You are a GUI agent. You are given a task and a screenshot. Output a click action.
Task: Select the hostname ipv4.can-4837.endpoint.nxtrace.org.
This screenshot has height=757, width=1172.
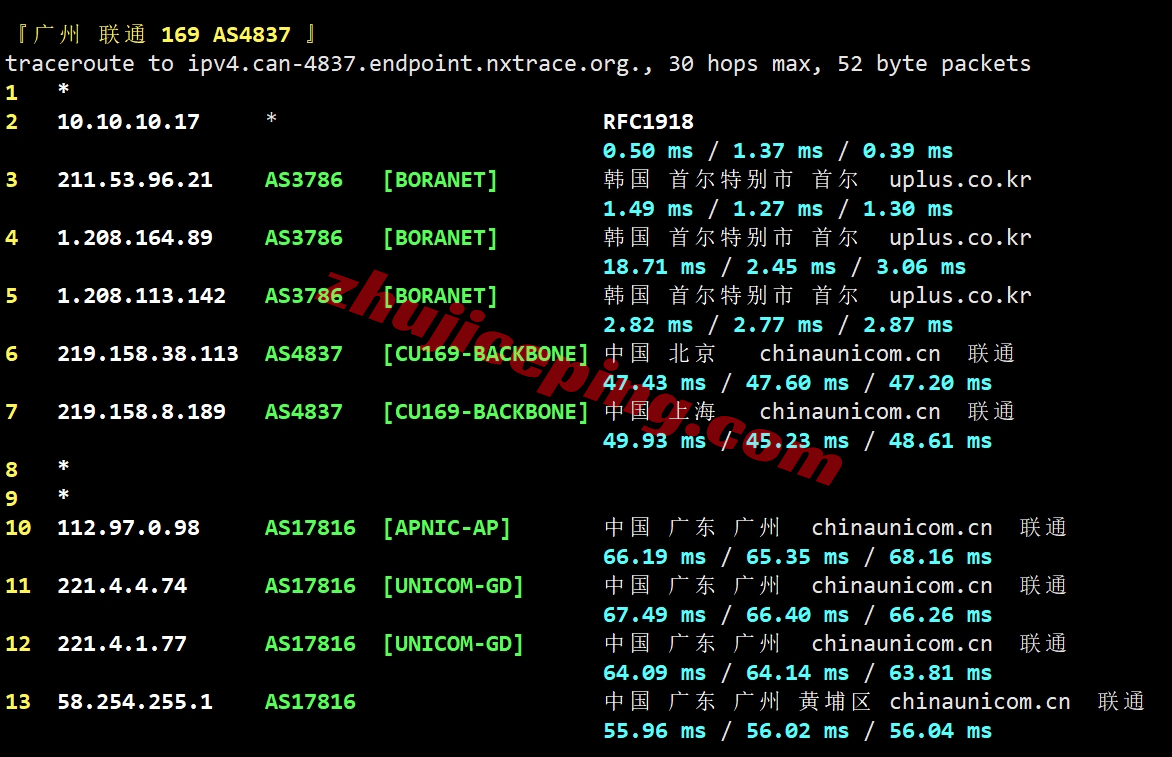click(x=413, y=64)
